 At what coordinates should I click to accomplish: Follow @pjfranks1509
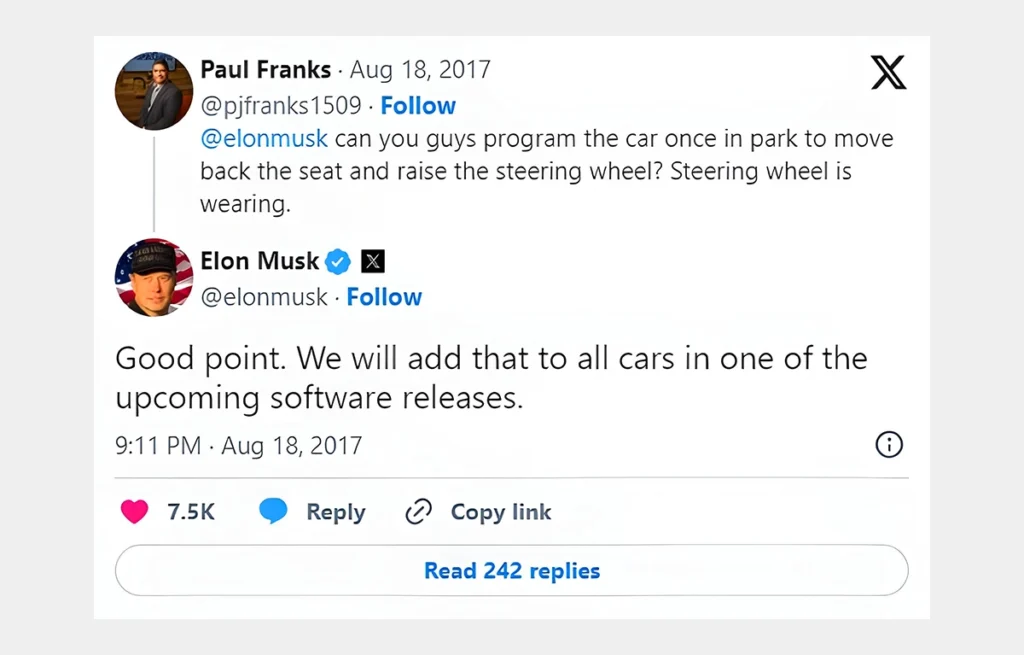[x=417, y=105]
